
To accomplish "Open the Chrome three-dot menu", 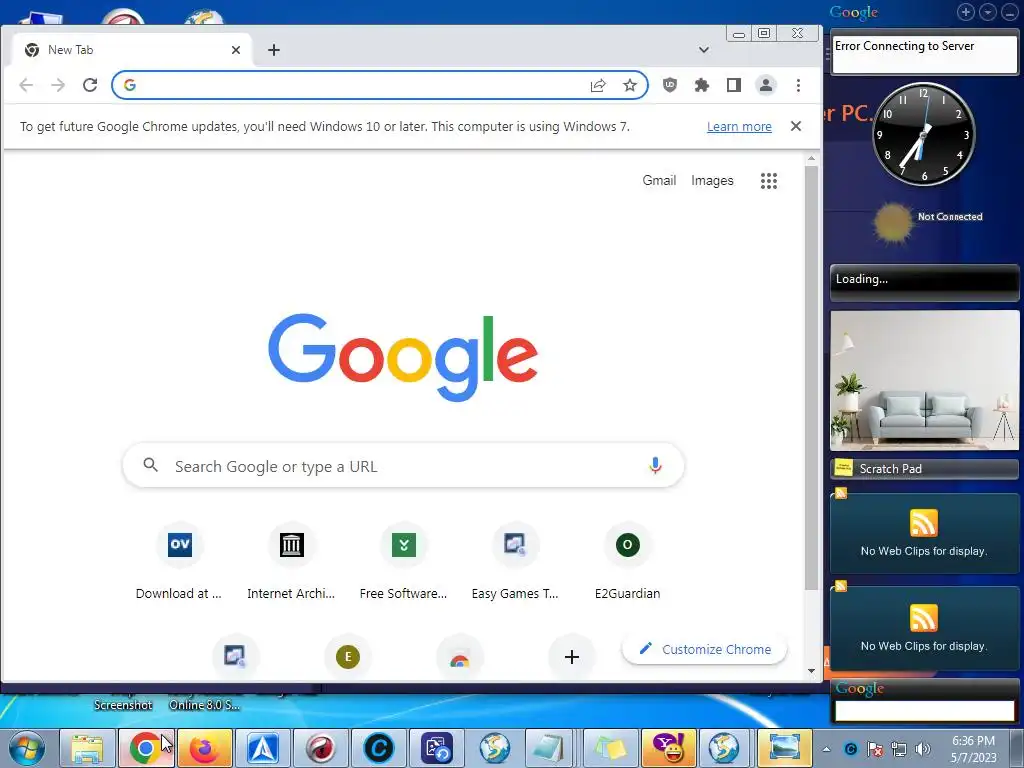I will pos(798,85).
